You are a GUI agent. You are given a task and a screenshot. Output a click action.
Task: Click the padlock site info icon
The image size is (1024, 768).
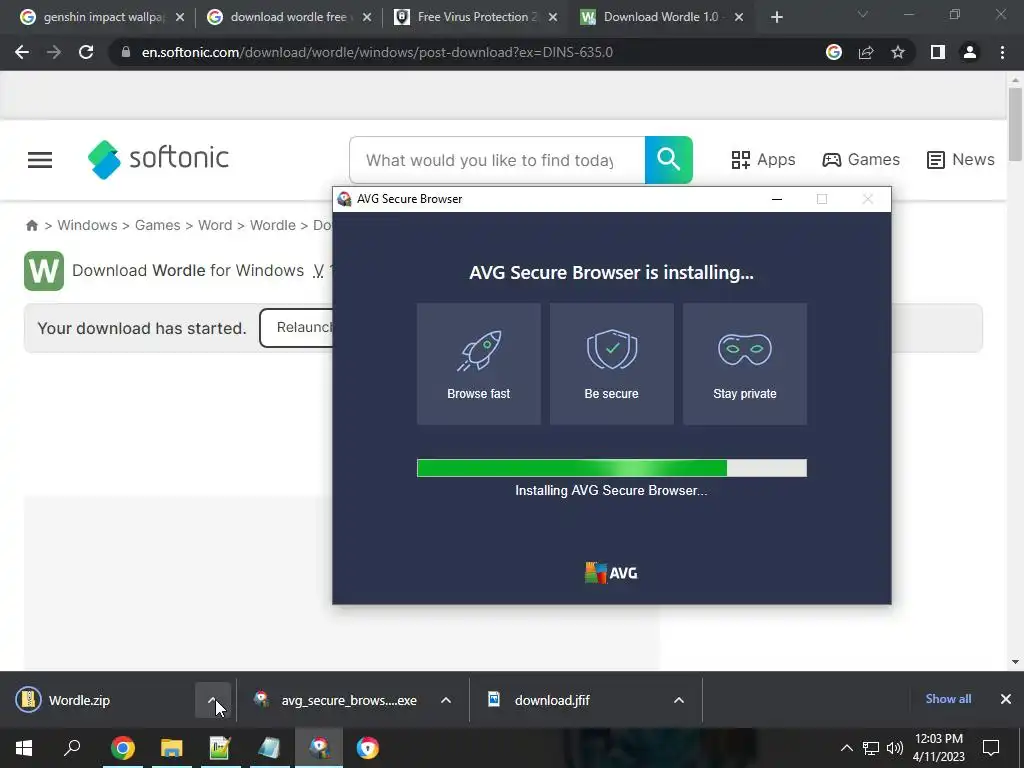[125, 52]
